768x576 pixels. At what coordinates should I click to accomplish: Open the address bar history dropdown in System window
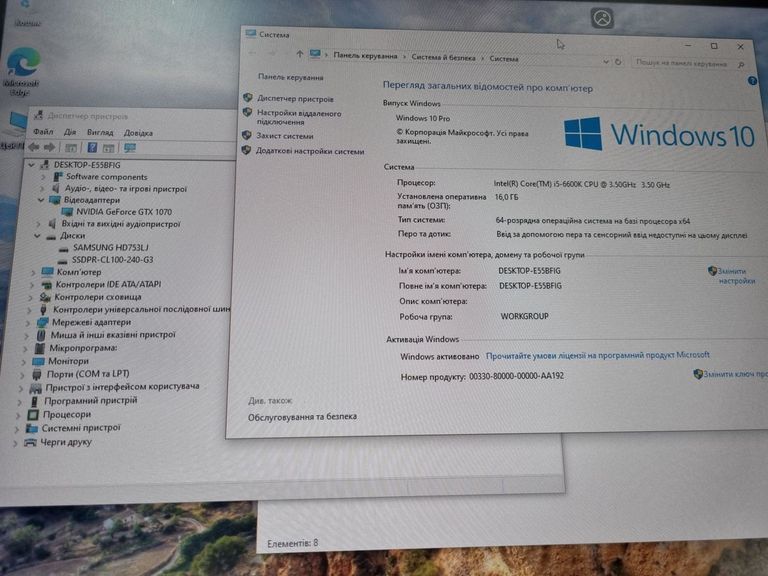coord(606,61)
